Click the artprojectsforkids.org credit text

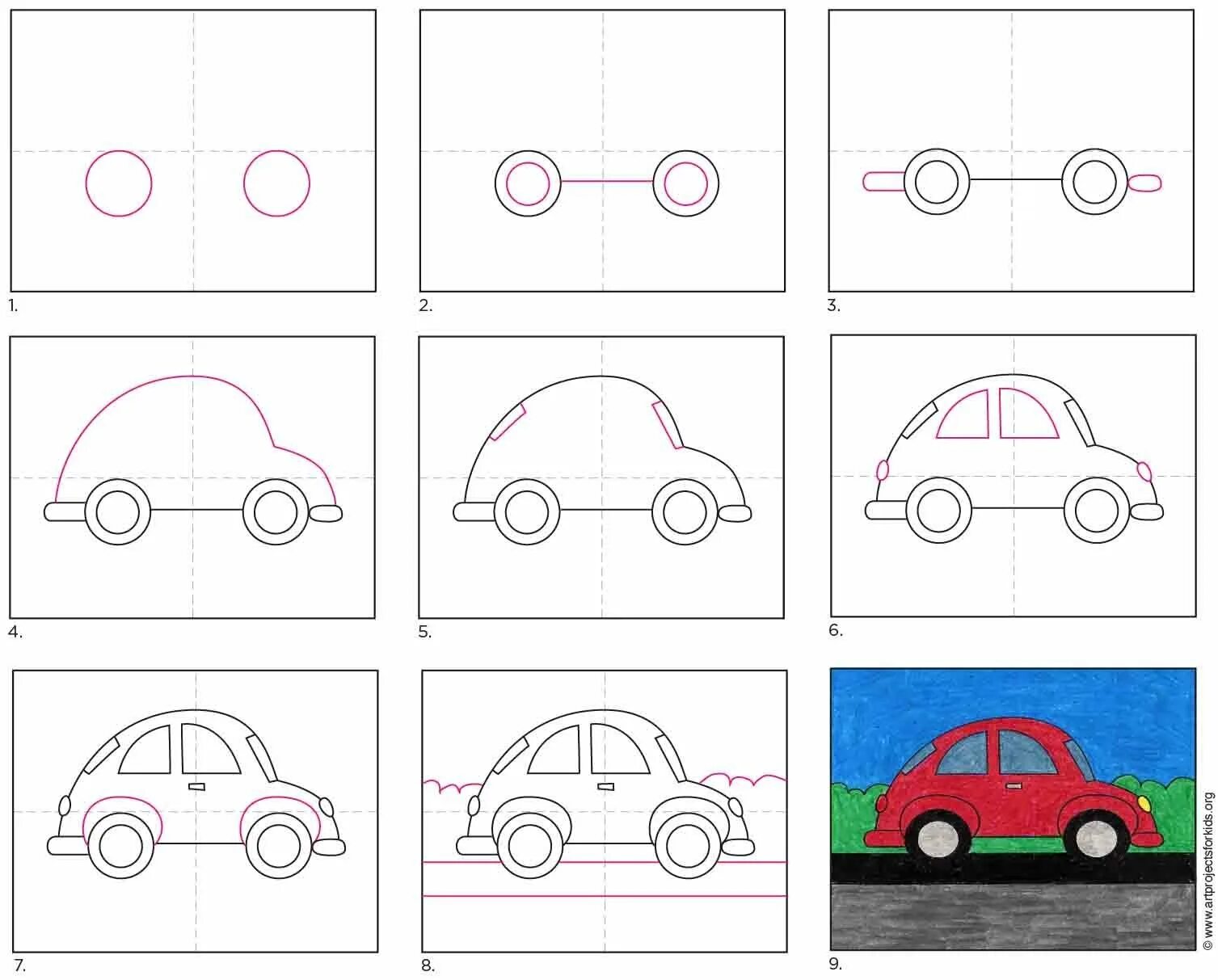pos(1208,870)
